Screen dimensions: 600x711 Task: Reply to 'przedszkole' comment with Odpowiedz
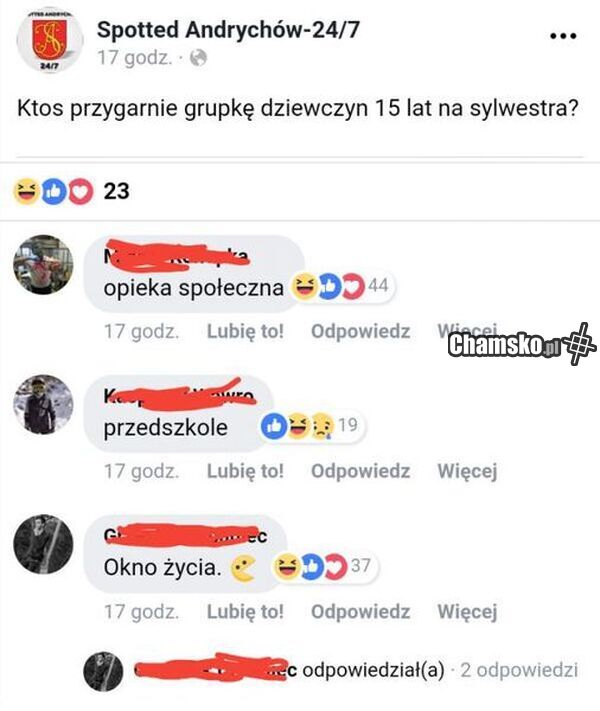(x=361, y=471)
